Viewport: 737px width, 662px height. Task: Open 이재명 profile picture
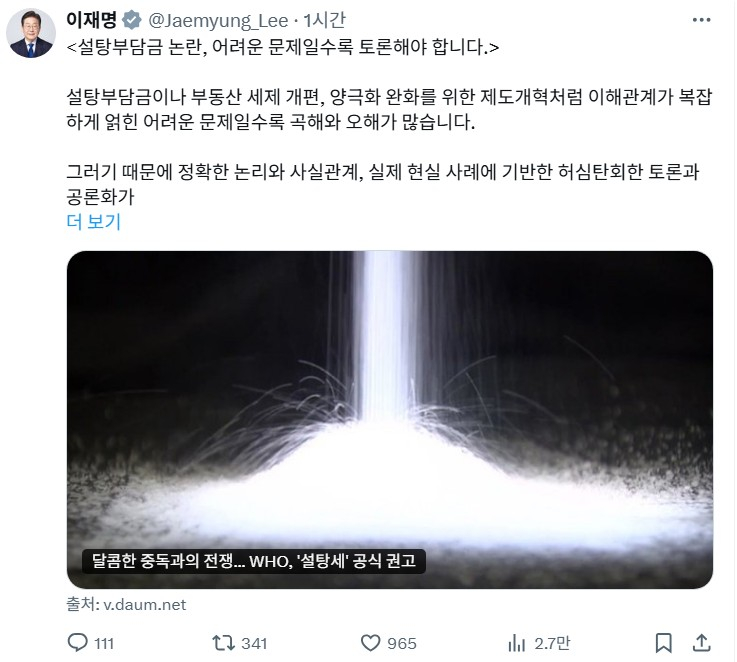tap(31, 34)
